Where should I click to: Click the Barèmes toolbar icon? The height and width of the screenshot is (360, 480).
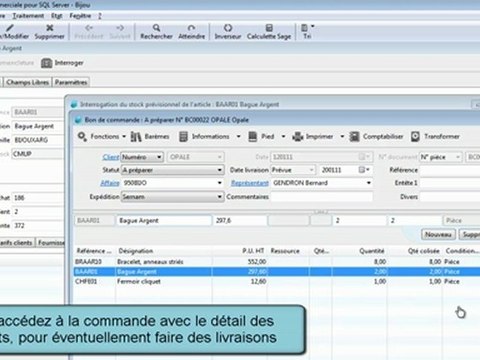[x=136, y=137]
